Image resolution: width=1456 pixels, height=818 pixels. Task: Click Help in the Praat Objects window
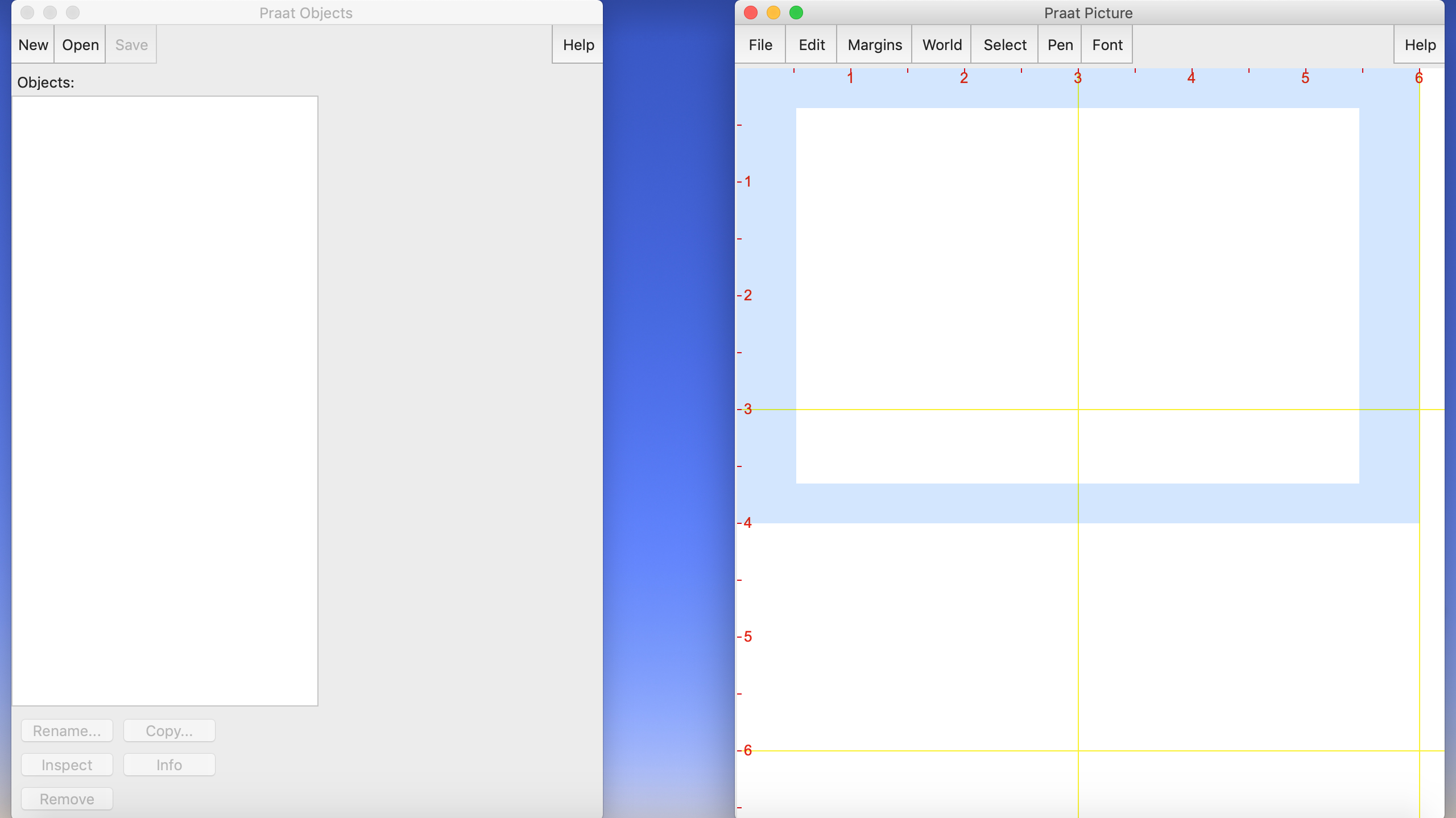(578, 44)
